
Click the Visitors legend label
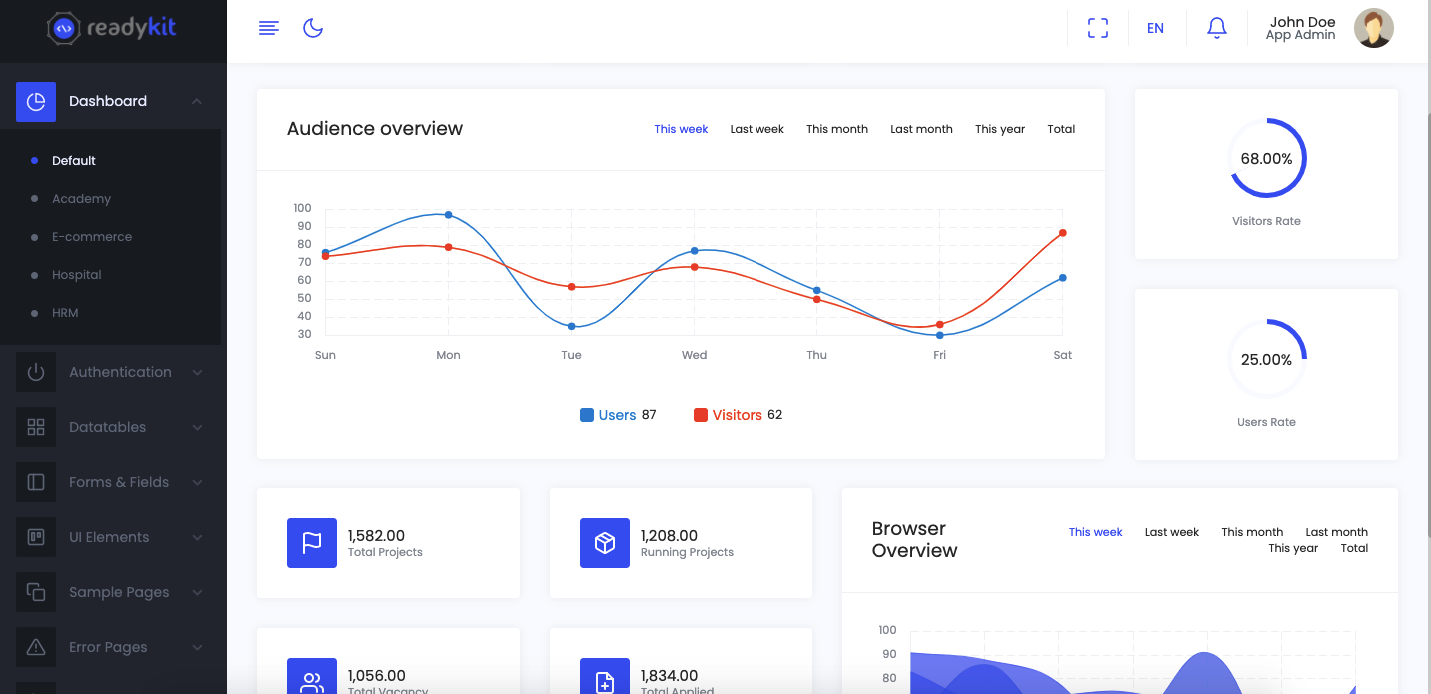point(737,415)
